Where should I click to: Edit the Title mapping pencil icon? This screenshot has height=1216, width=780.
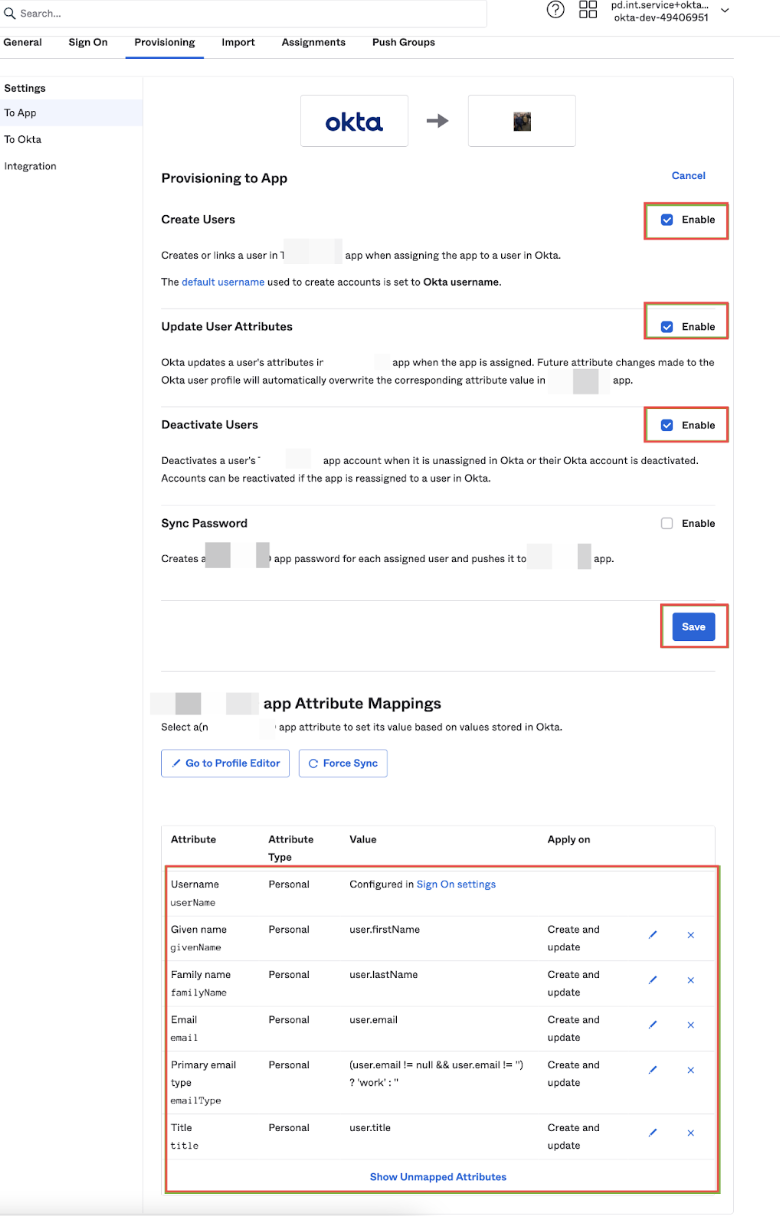pyautogui.click(x=653, y=1133)
